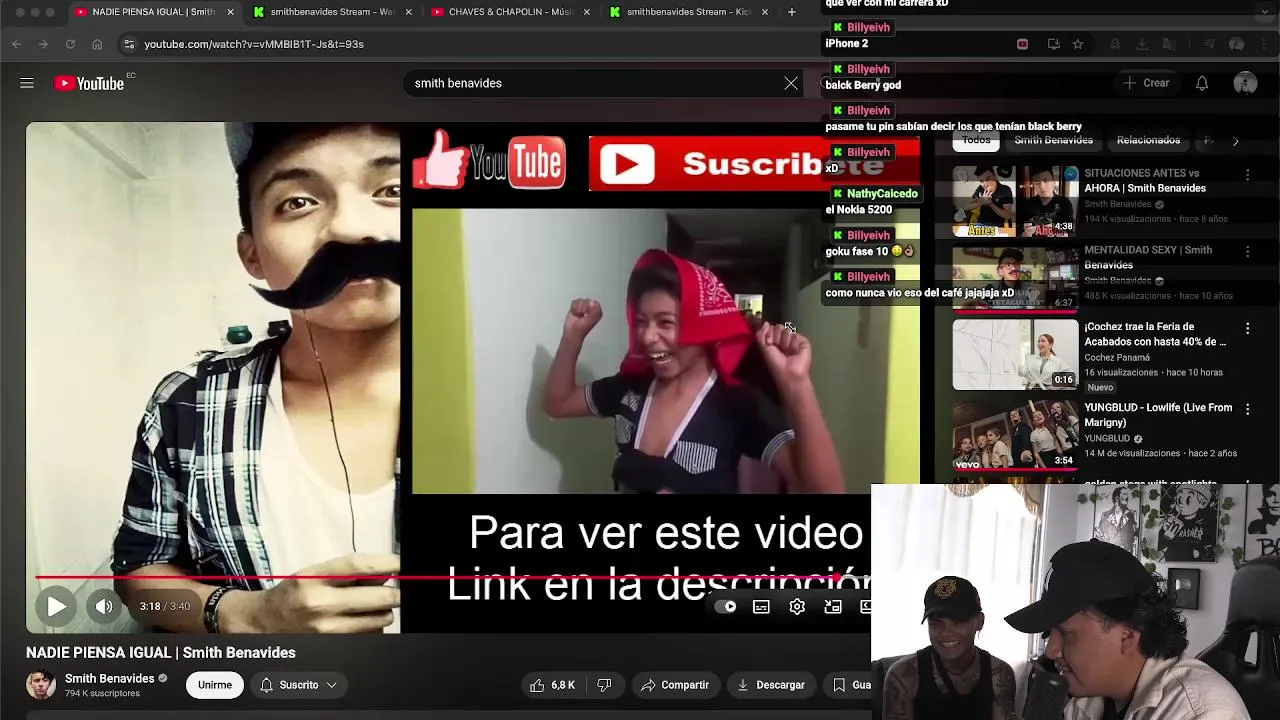Image resolution: width=1280 pixels, height=720 pixels.
Task: Open the SITUACIONES ANTES vs AHORA thumbnail
Action: click(1015, 201)
